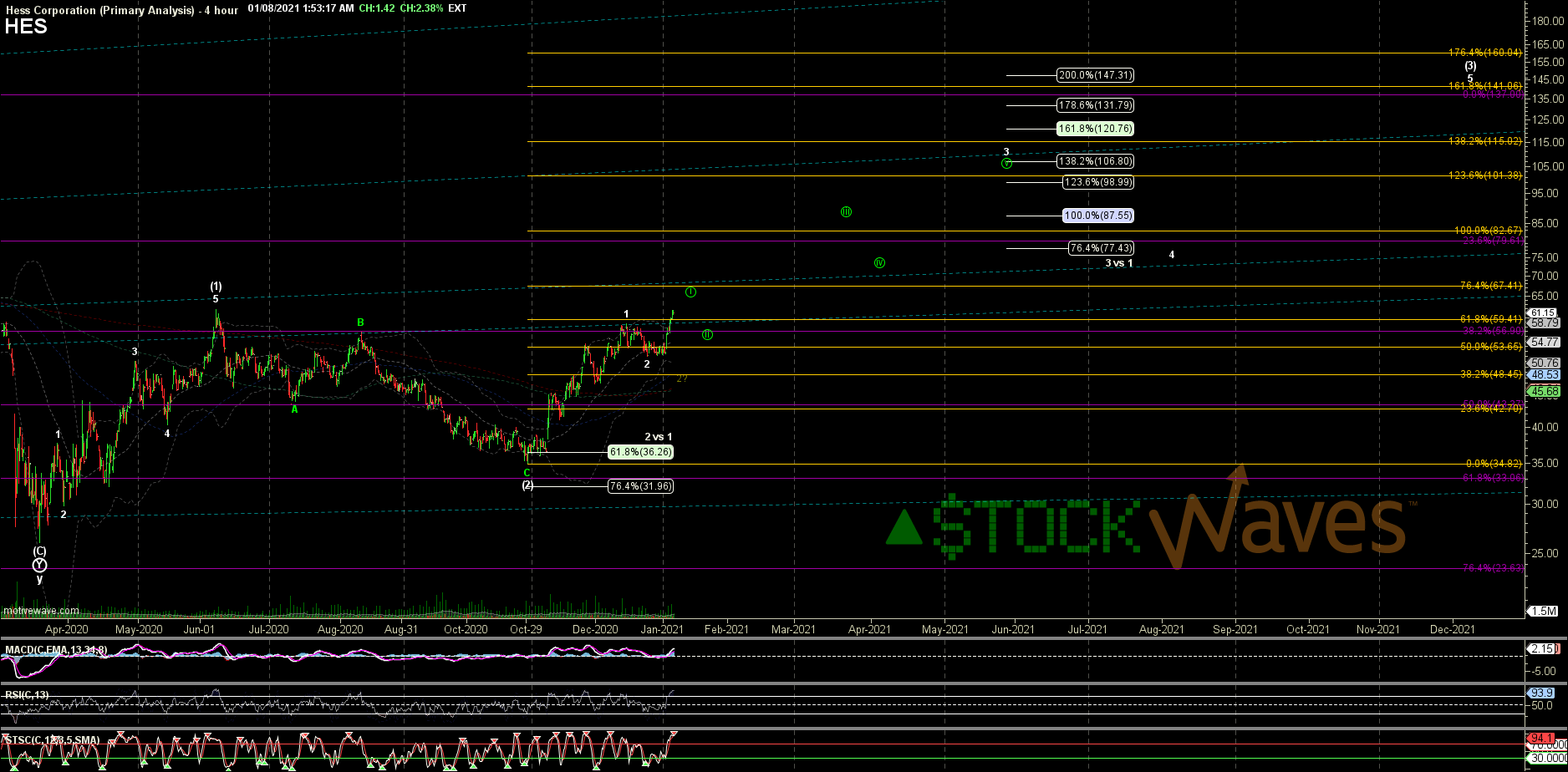Select the Dec-2021 date on time axis
Screen dimensions: 1568x772
1453,629
